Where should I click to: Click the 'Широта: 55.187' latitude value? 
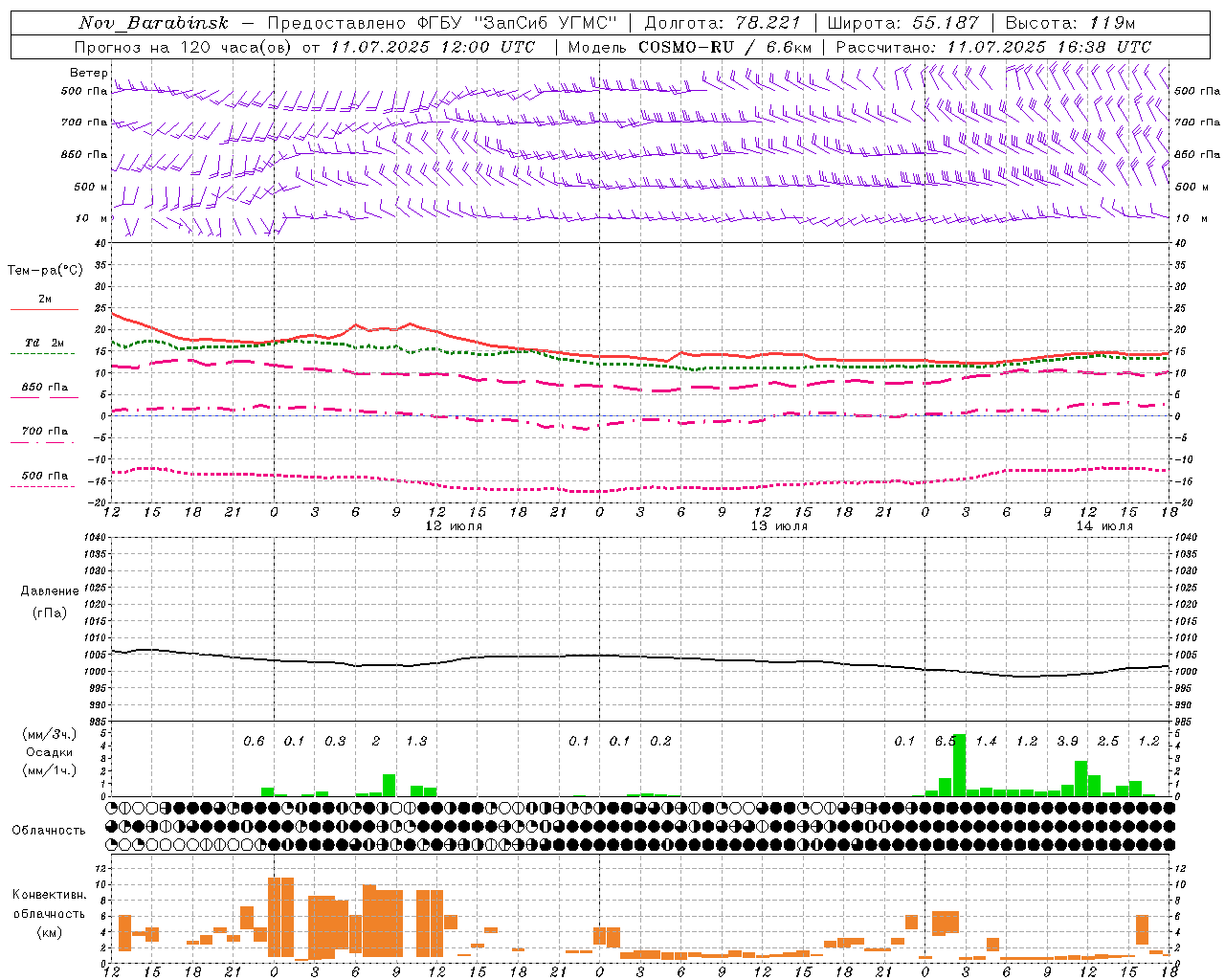[903, 23]
